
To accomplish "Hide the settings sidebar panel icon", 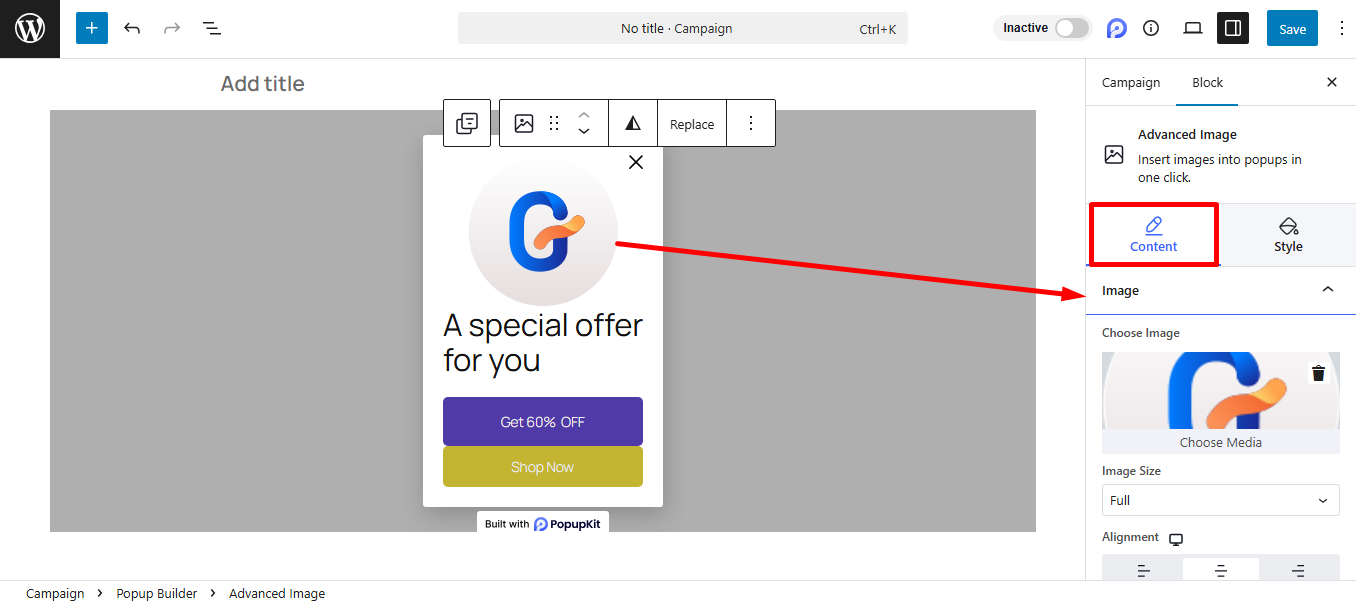I will 1232,28.
